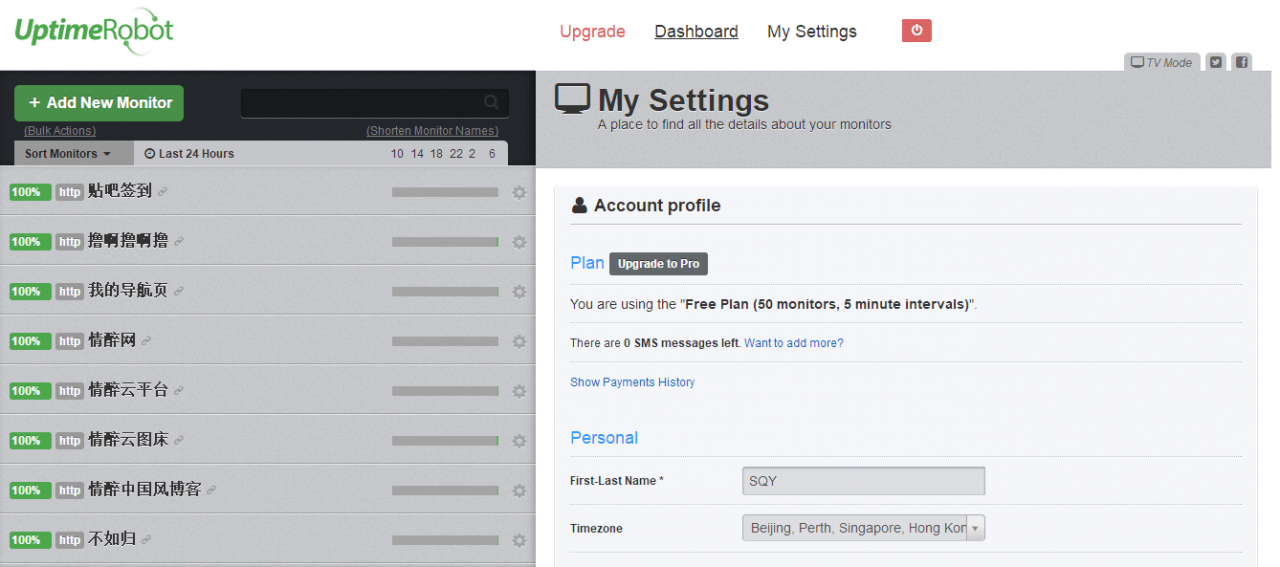This screenshot has height=567, width=1280.
Task: Go to the Dashboard menu item
Action: tap(696, 32)
